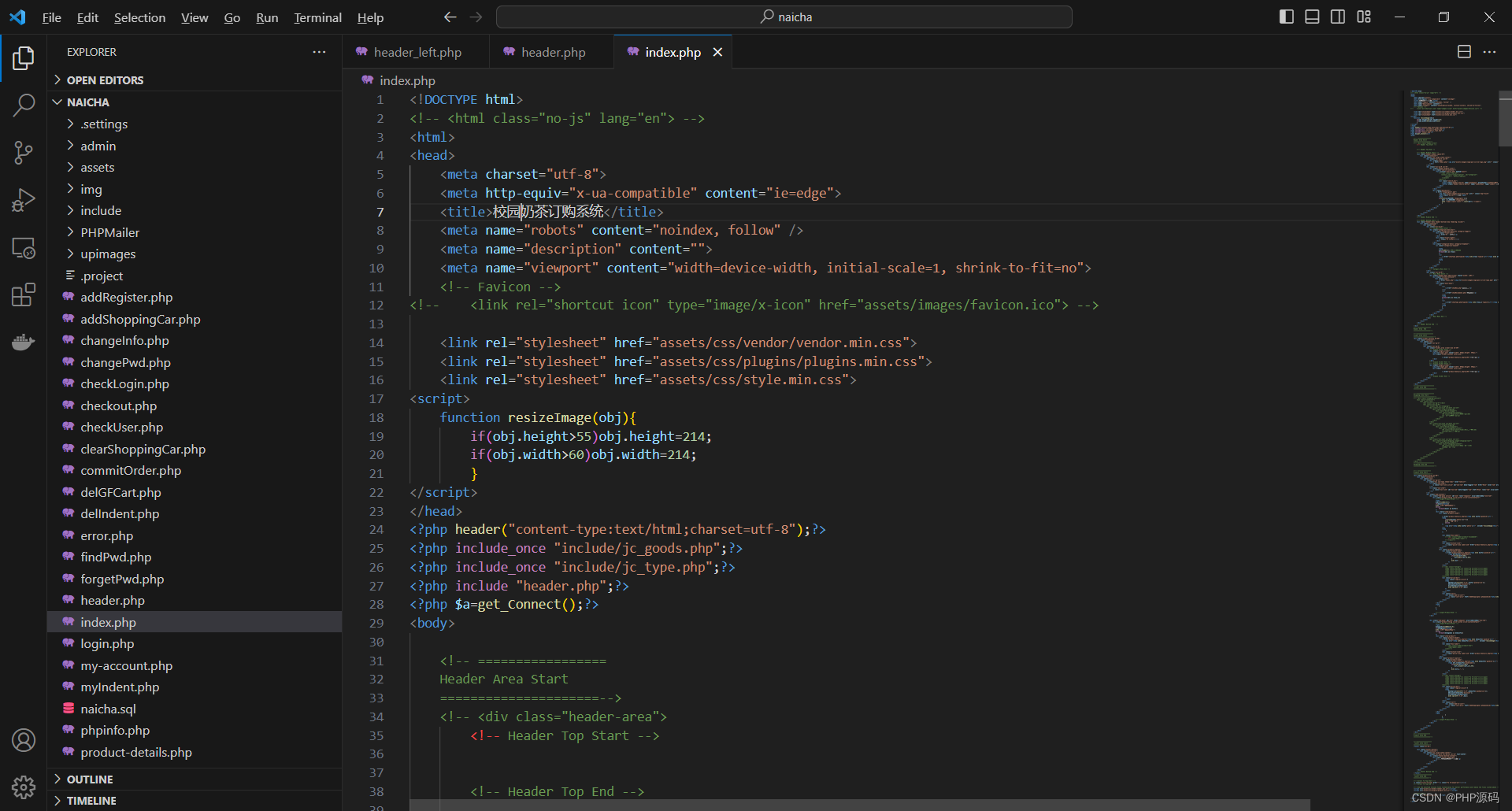Image resolution: width=1512 pixels, height=811 pixels.
Task: Click the horizontal editor scrollbar
Action: pyautogui.click(x=860, y=805)
